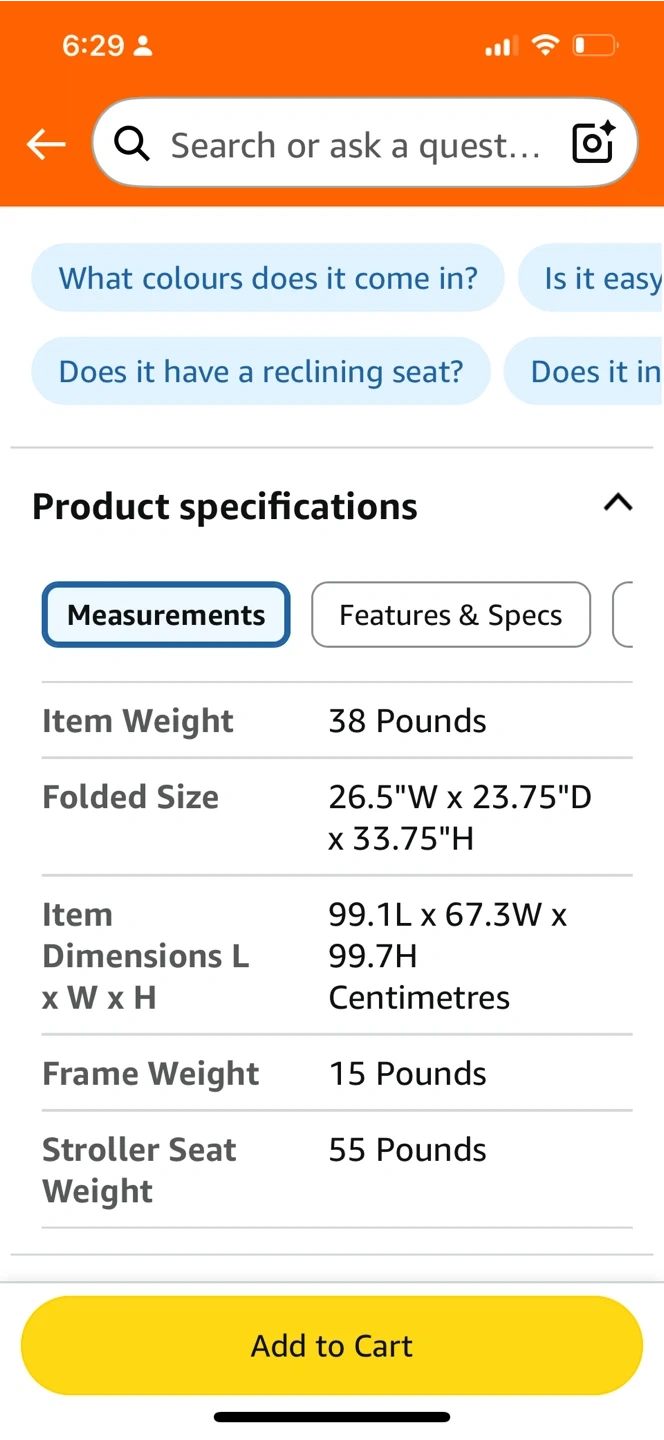Switch to Features & Specs tab
This screenshot has height=1440, width=664.
pos(451,615)
